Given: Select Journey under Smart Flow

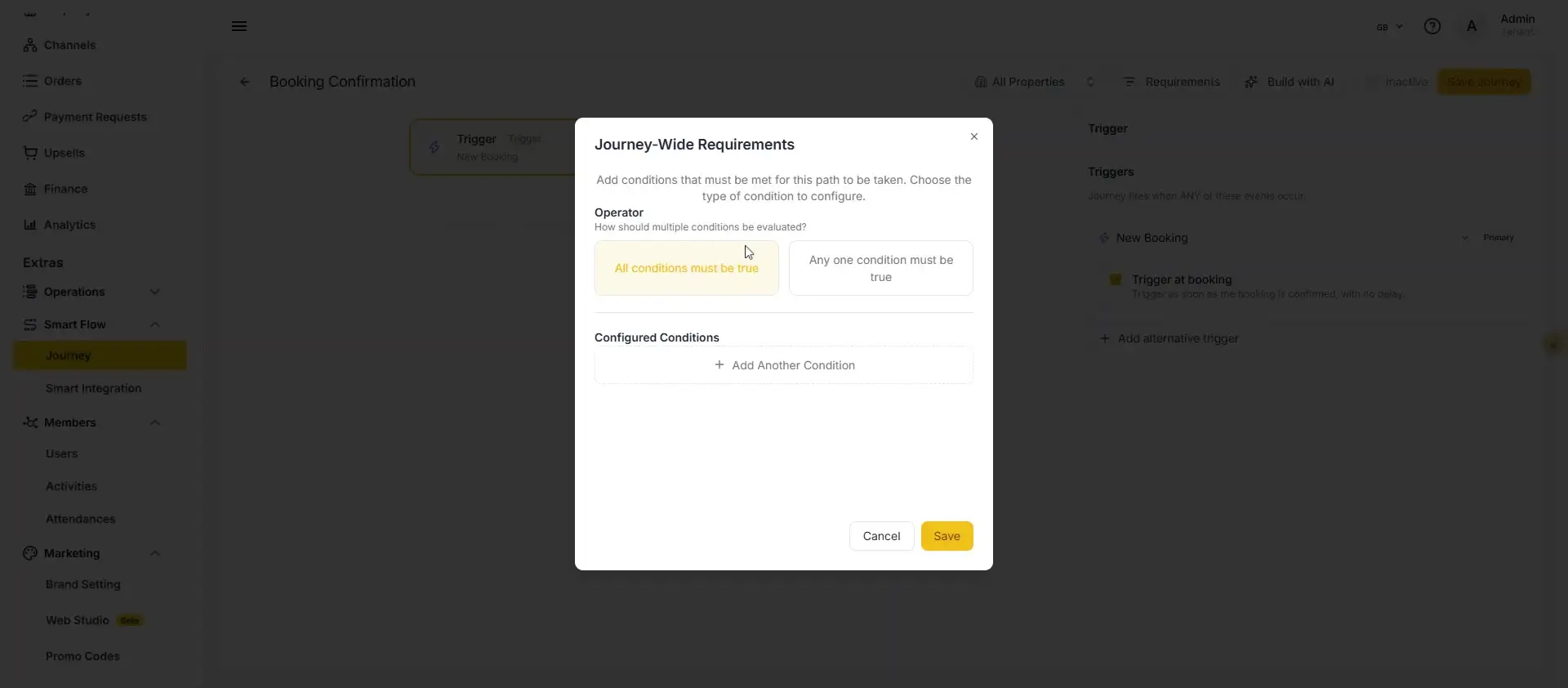Looking at the screenshot, I should click(100, 355).
